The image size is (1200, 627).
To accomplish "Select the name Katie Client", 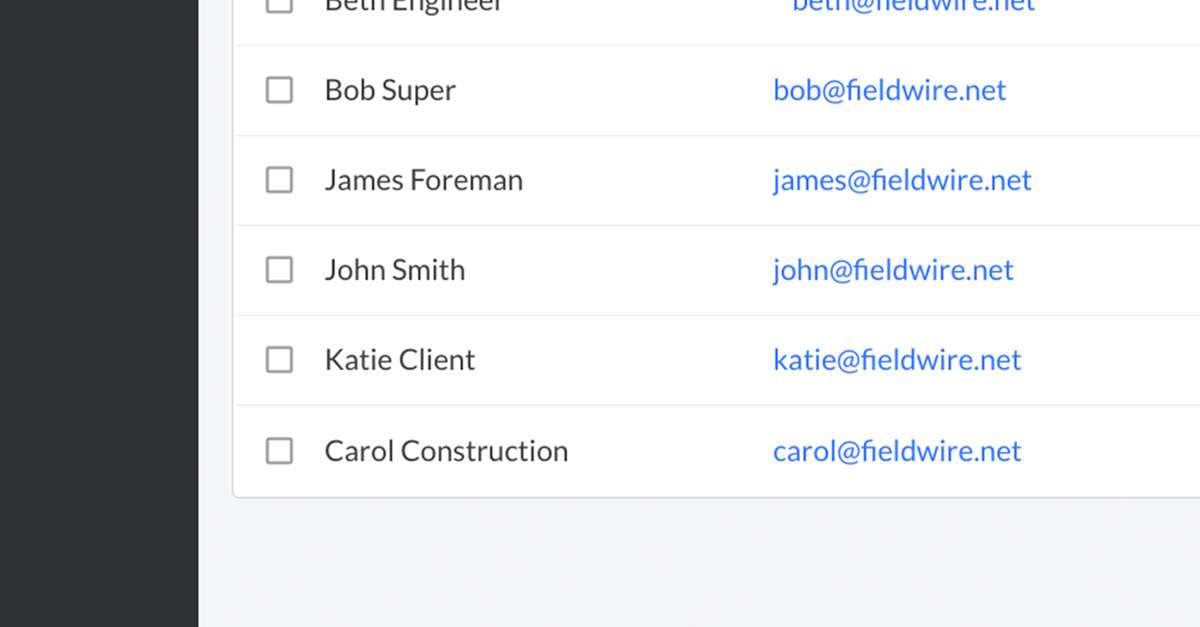I will click(x=399, y=360).
